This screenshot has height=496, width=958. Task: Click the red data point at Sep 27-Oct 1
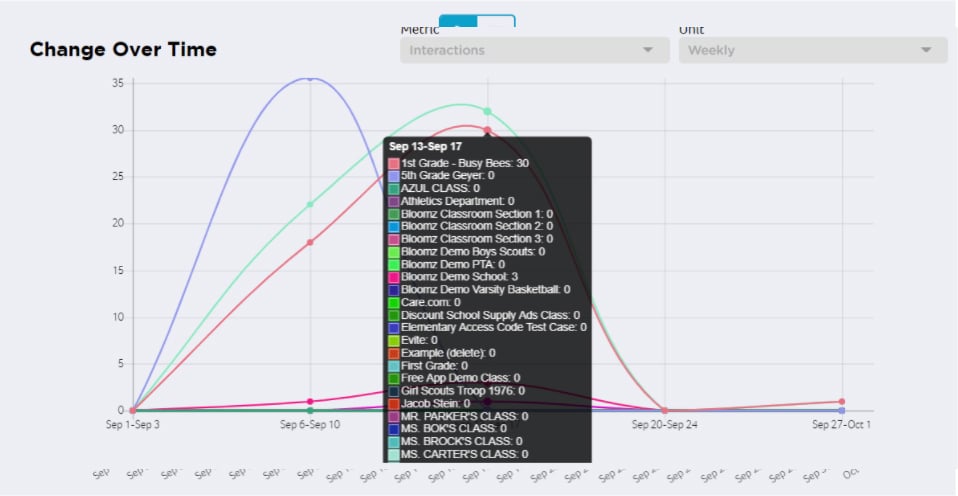click(x=842, y=401)
